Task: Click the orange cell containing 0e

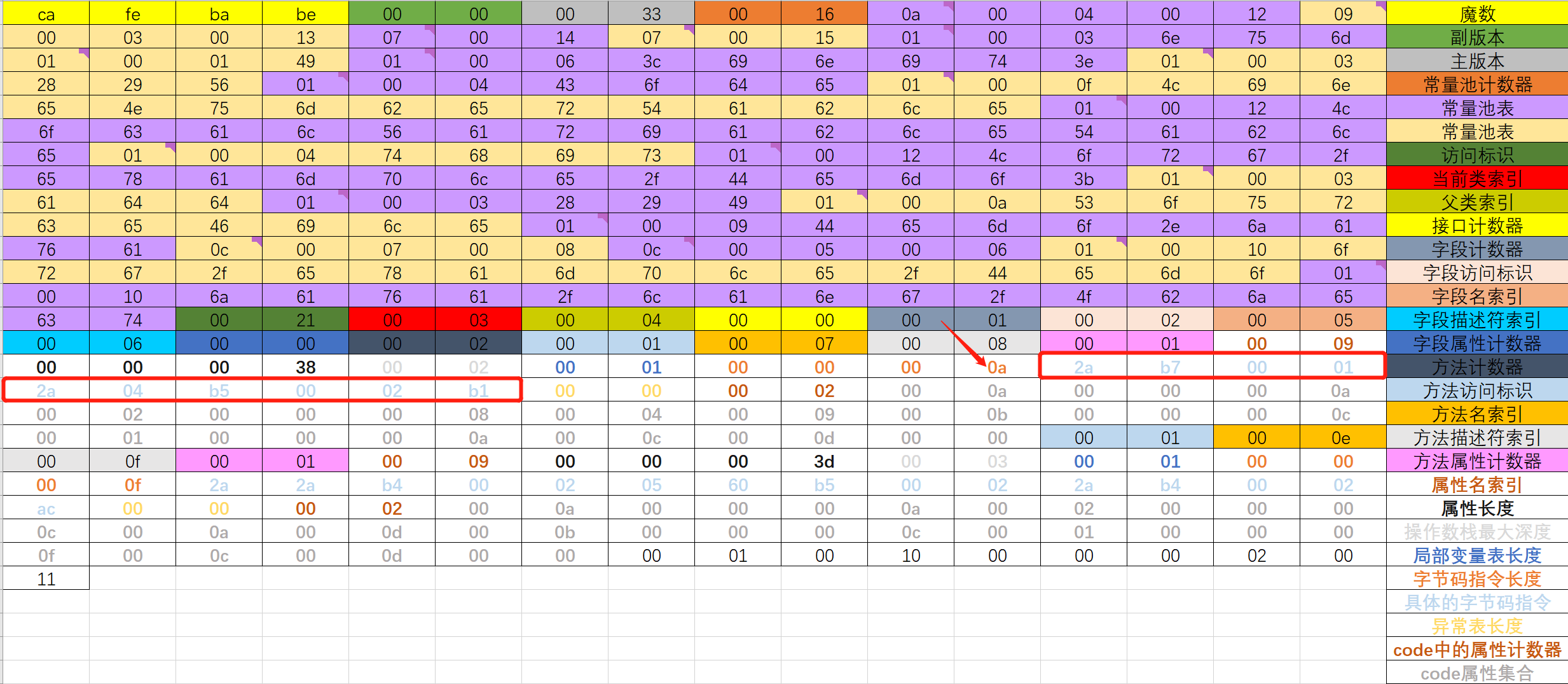Action: [1343, 438]
